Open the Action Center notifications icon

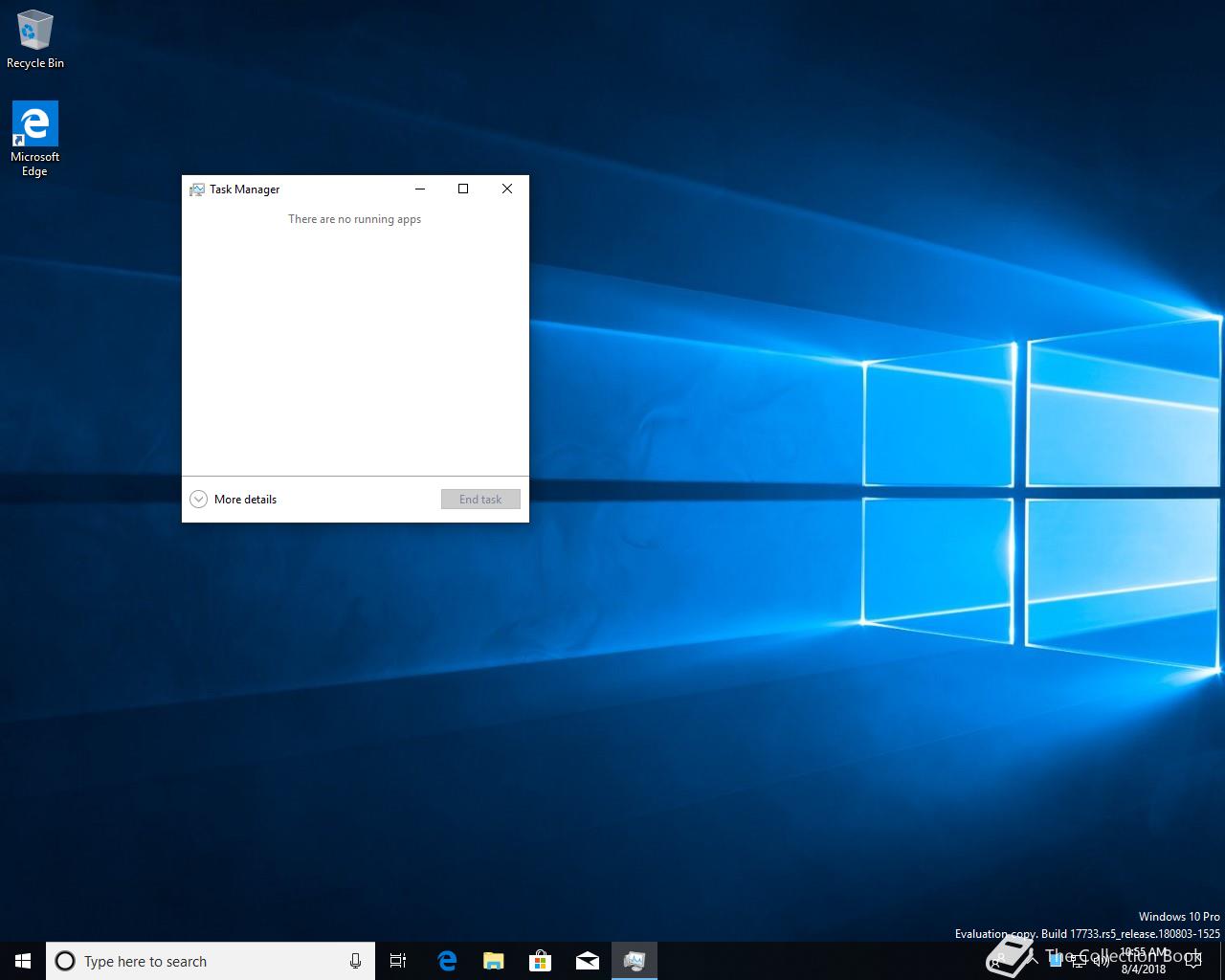1192,961
